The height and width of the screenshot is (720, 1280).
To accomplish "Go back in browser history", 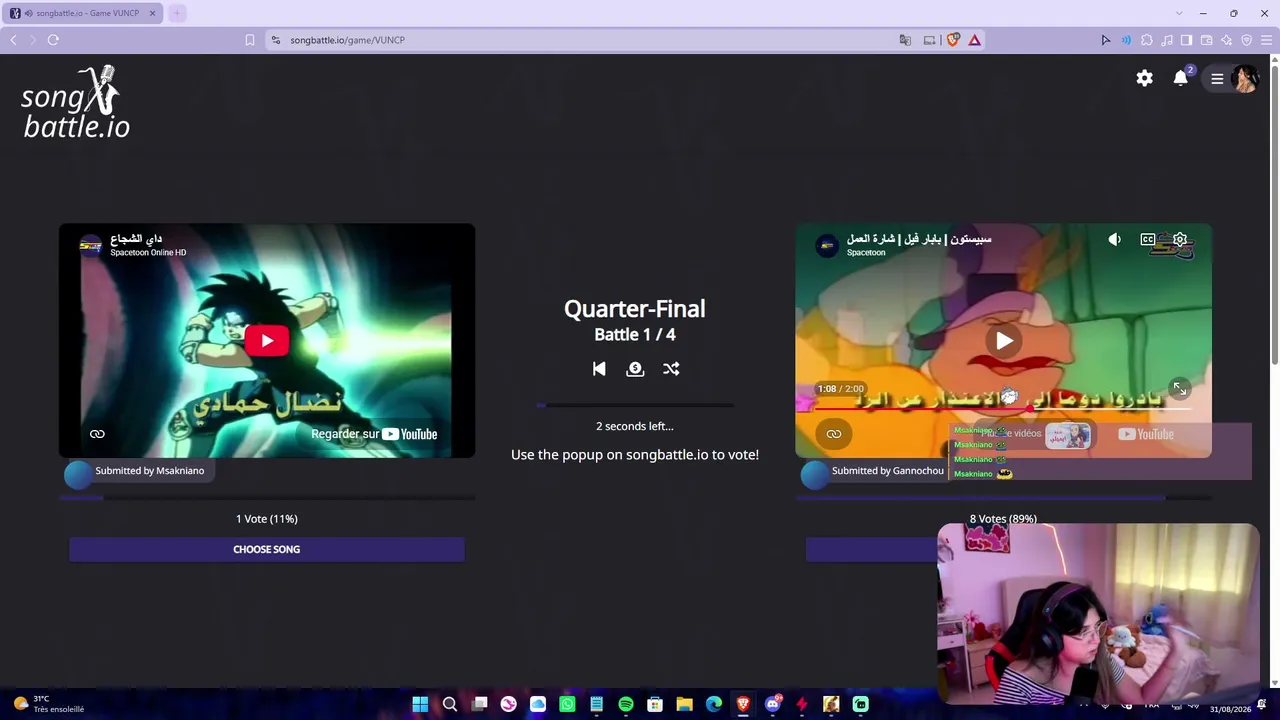I will click(13, 40).
